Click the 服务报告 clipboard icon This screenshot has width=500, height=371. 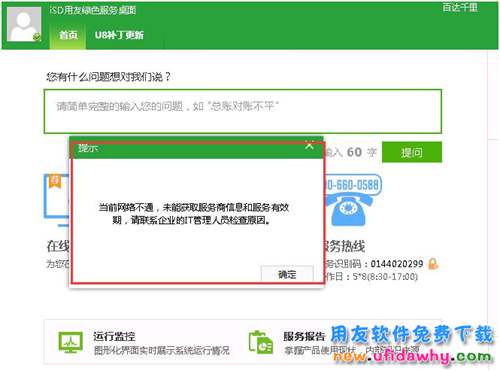coord(261,342)
